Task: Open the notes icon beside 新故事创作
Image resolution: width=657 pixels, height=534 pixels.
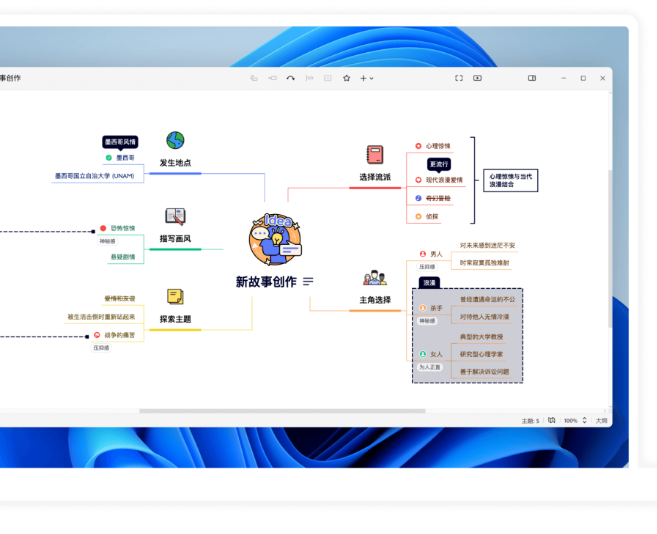Action: tap(308, 282)
